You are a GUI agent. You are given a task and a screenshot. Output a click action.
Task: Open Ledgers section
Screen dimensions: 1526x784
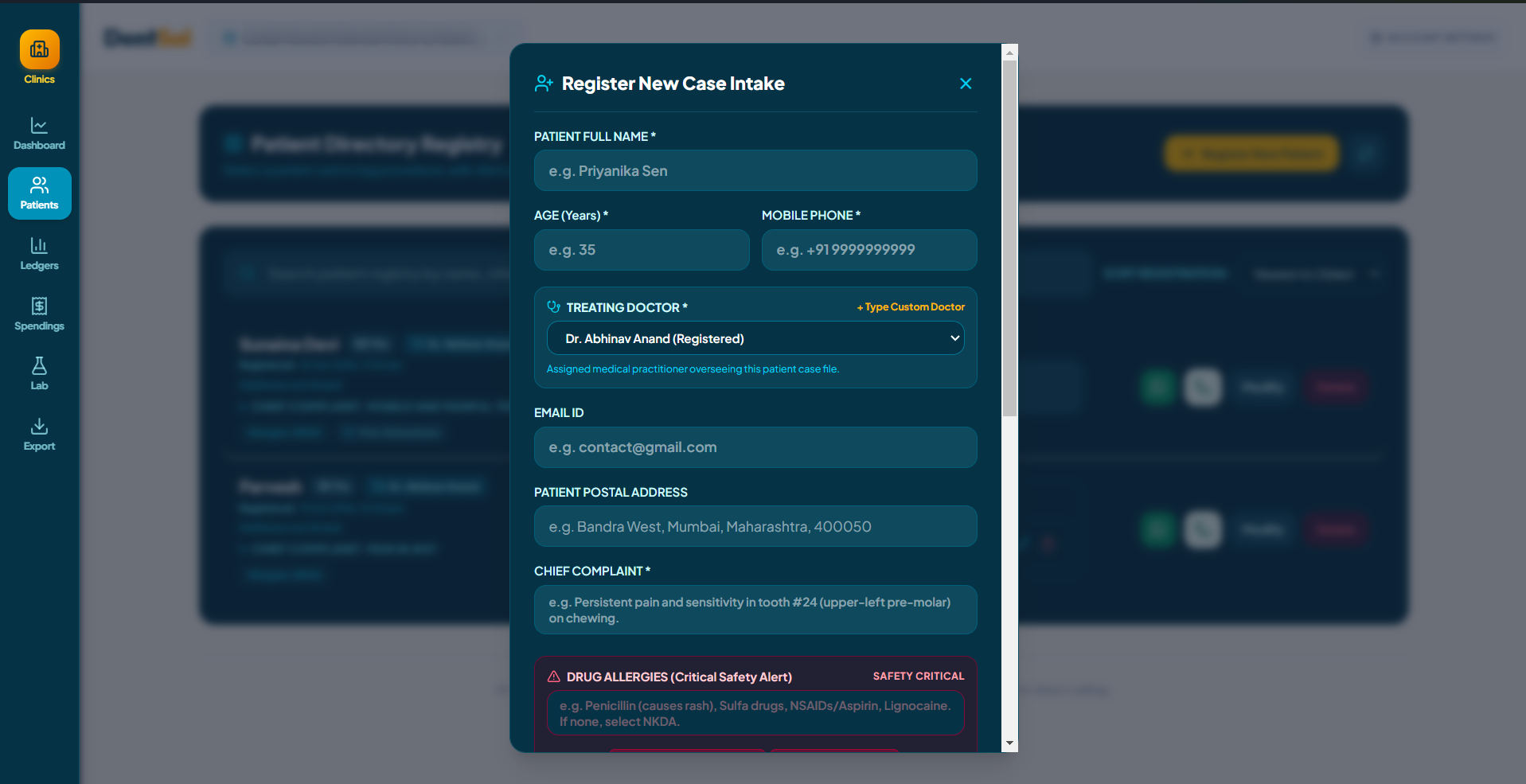point(39,254)
